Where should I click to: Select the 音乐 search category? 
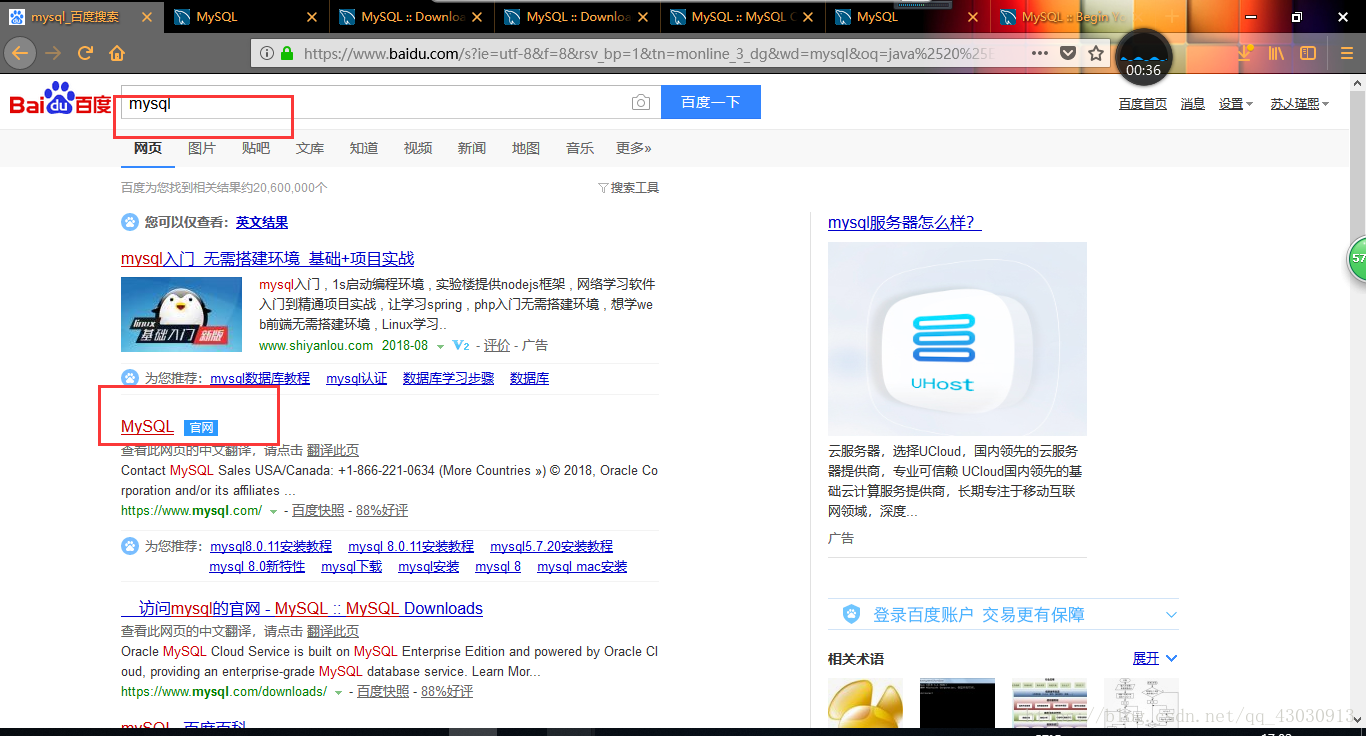coord(580,148)
